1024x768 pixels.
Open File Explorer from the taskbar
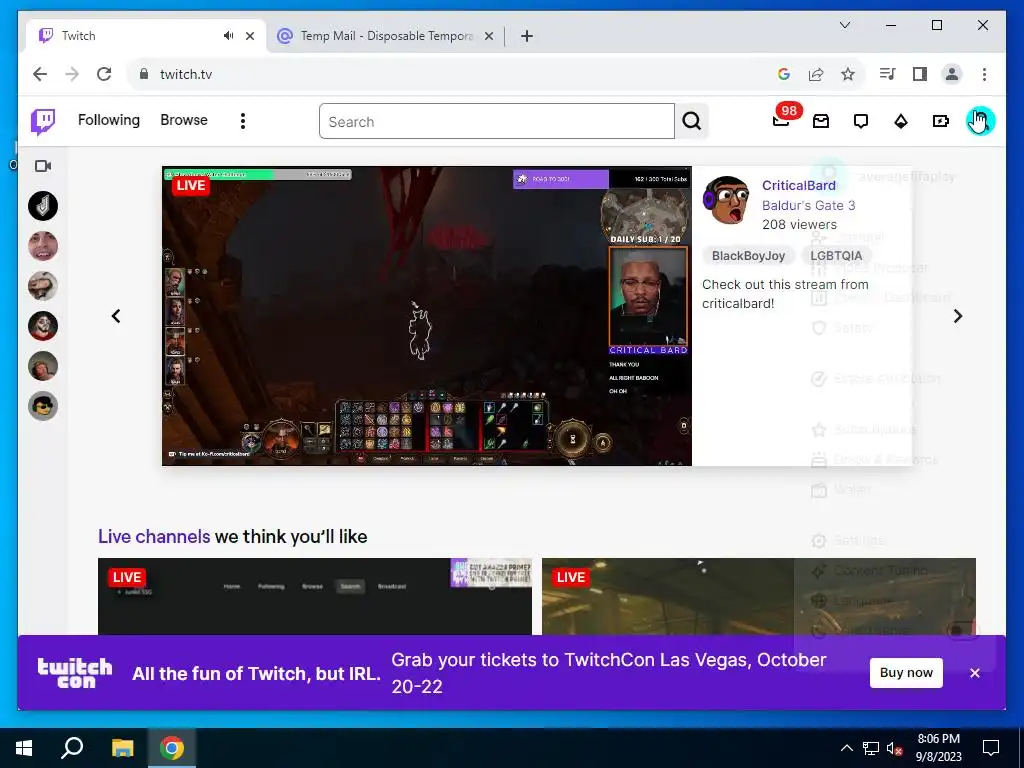click(122, 748)
